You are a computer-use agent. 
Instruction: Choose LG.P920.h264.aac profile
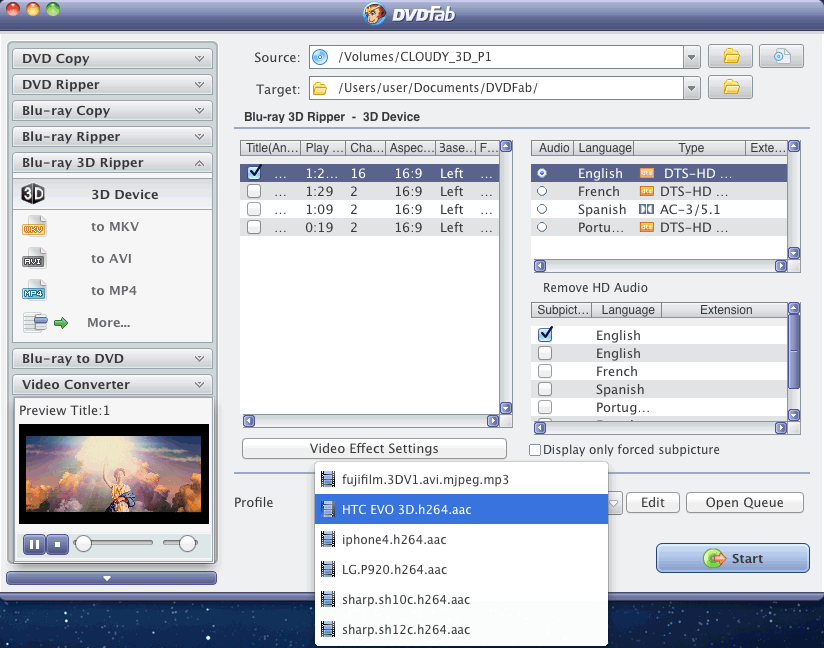[x=461, y=569]
